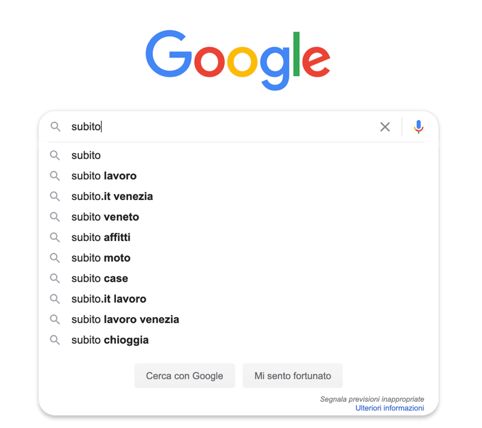The height and width of the screenshot is (428, 482).
Task: Choose the 'subito case' suggestion
Action: 237,278
